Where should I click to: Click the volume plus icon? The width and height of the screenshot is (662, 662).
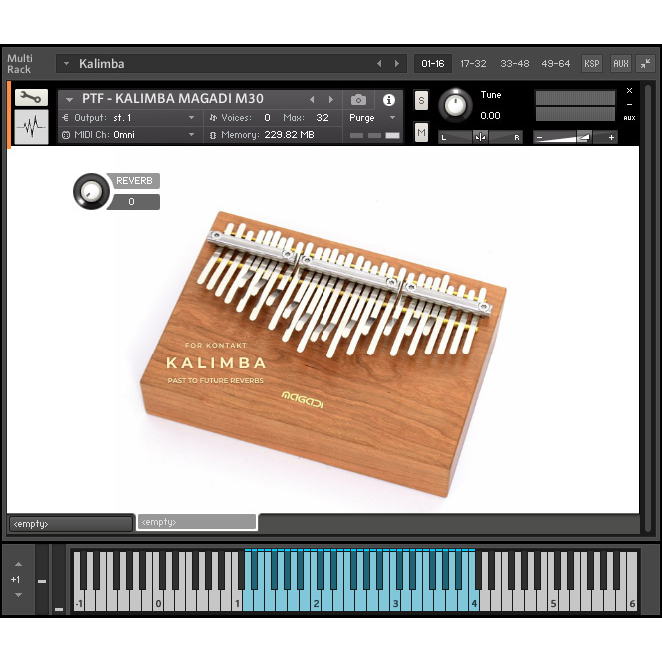[611, 137]
